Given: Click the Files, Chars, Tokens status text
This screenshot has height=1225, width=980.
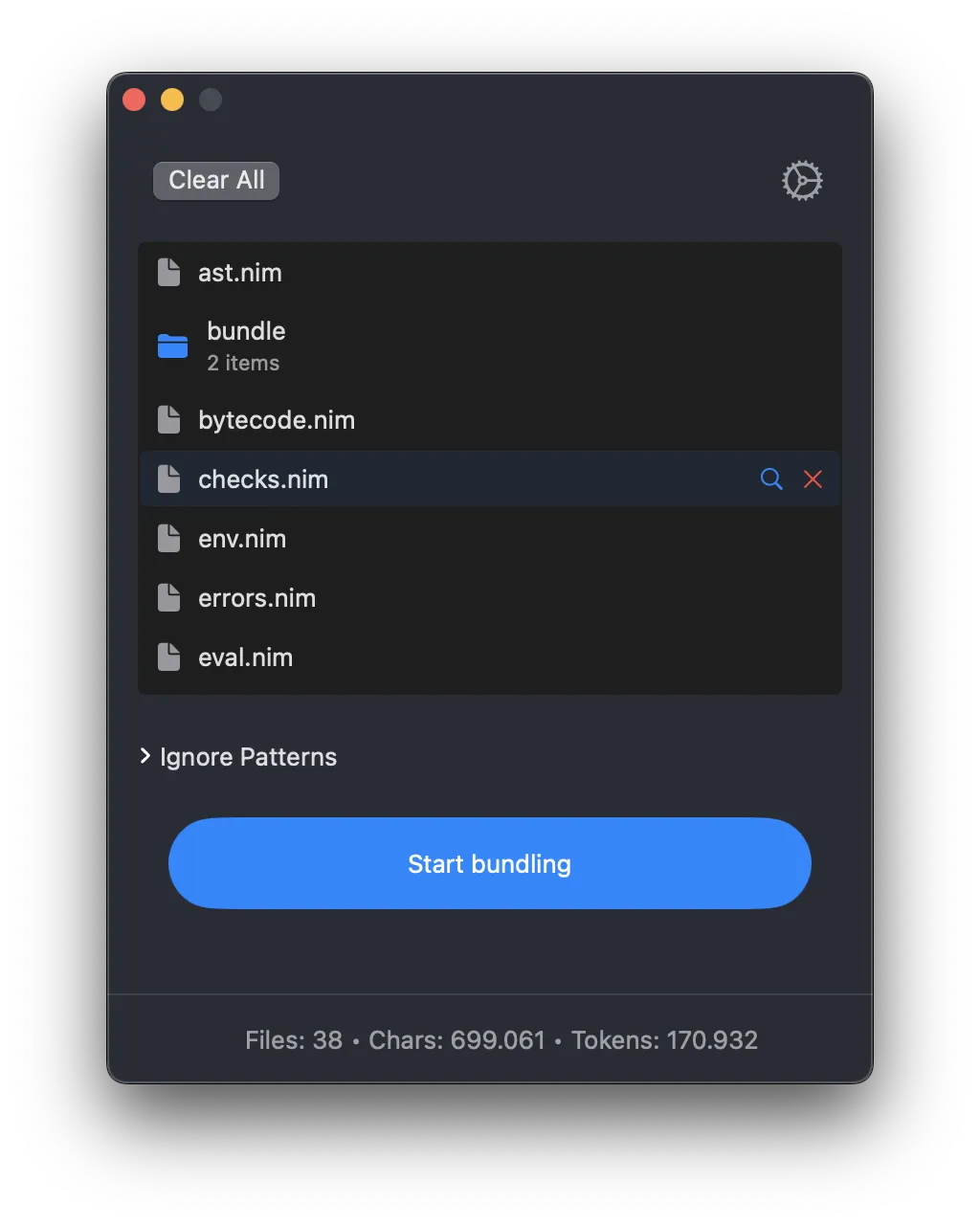Looking at the screenshot, I should click(x=501, y=1040).
